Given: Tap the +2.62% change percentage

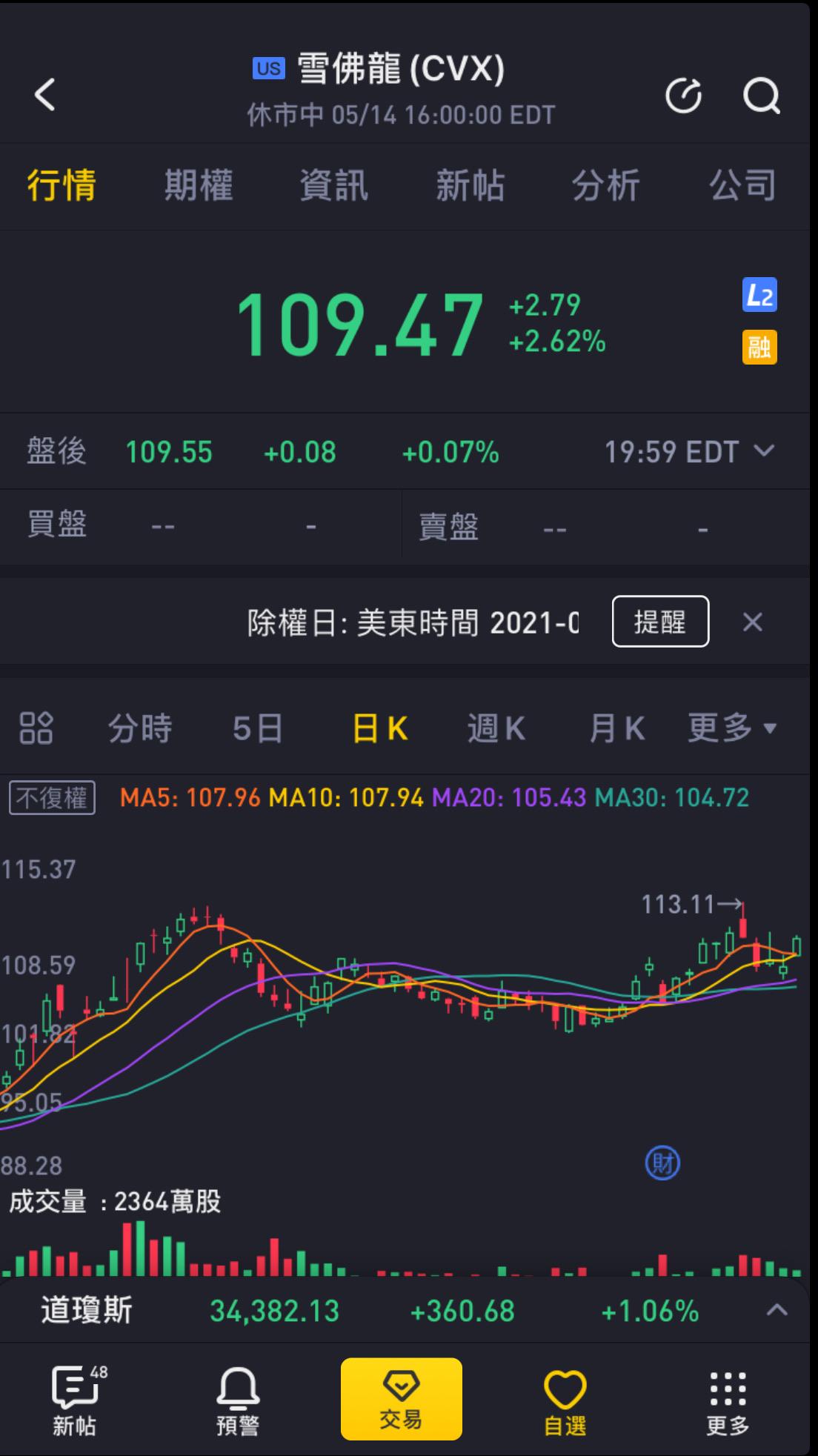Looking at the screenshot, I should tap(557, 342).
